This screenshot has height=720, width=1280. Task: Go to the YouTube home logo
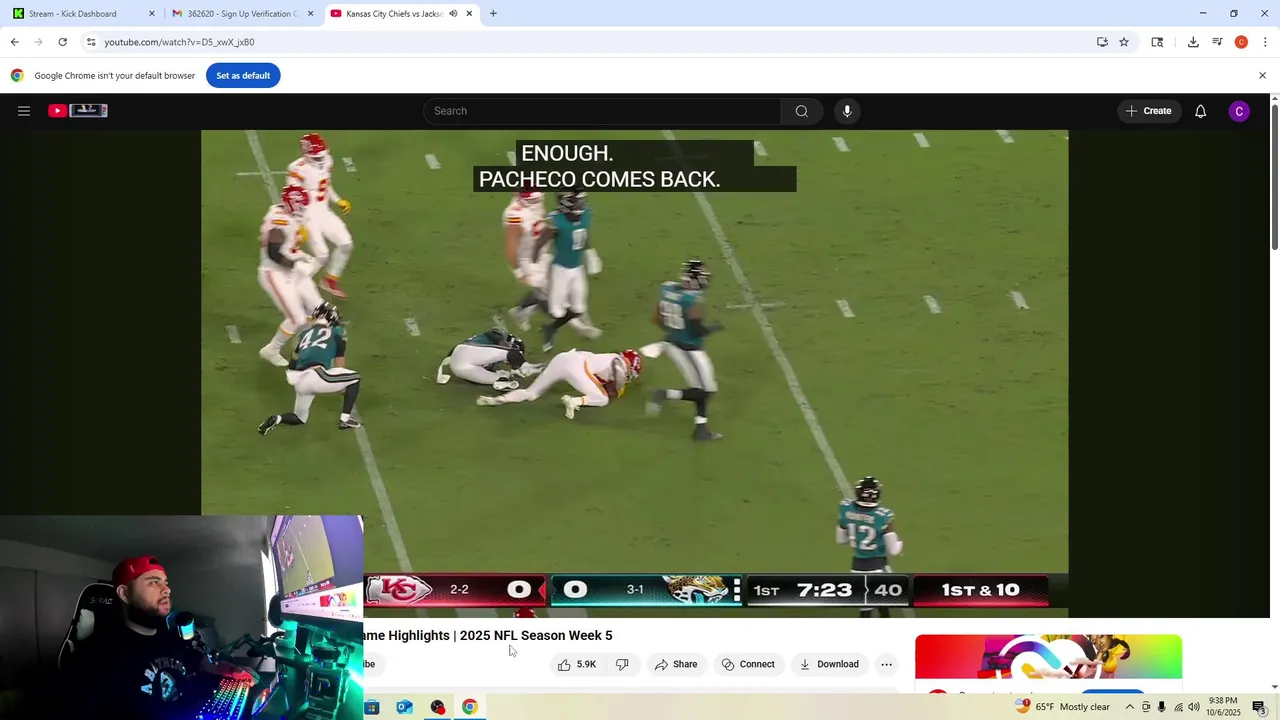(78, 111)
